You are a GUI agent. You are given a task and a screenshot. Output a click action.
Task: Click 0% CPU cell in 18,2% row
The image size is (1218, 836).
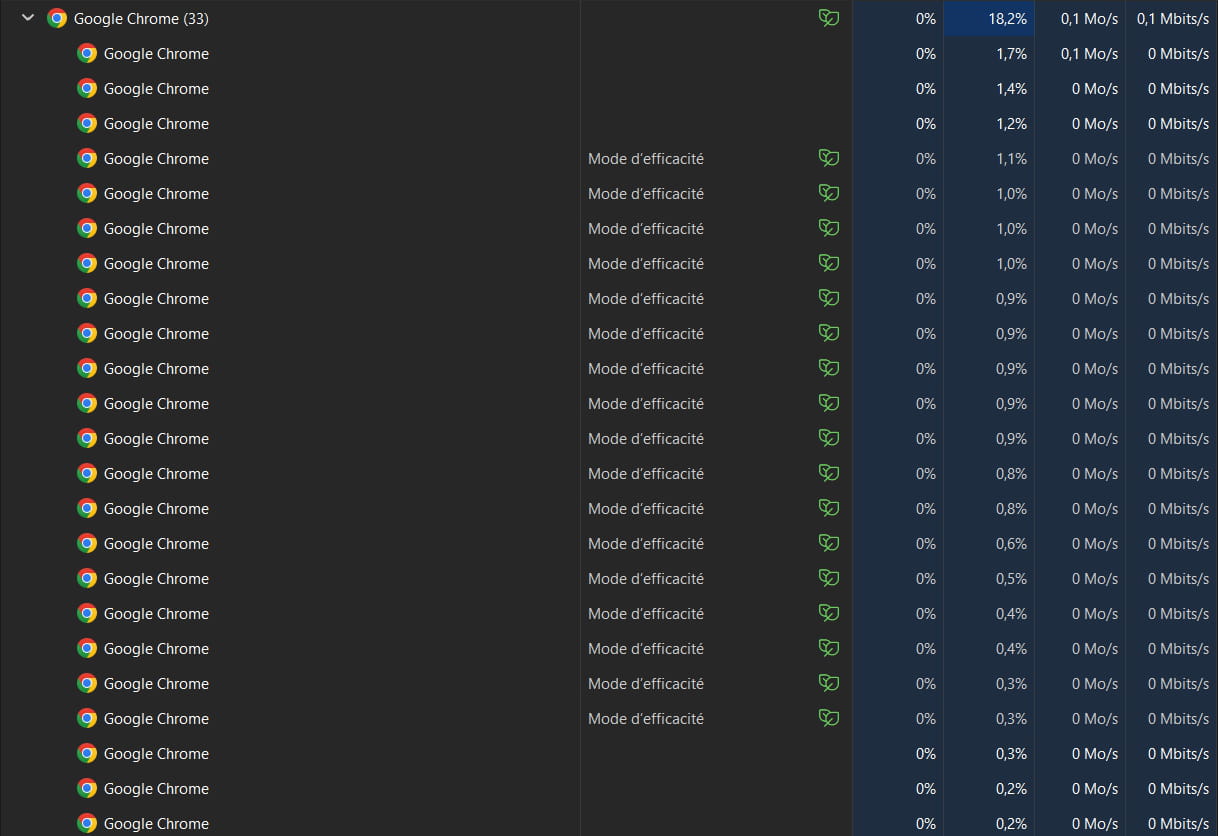coord(898,19)
